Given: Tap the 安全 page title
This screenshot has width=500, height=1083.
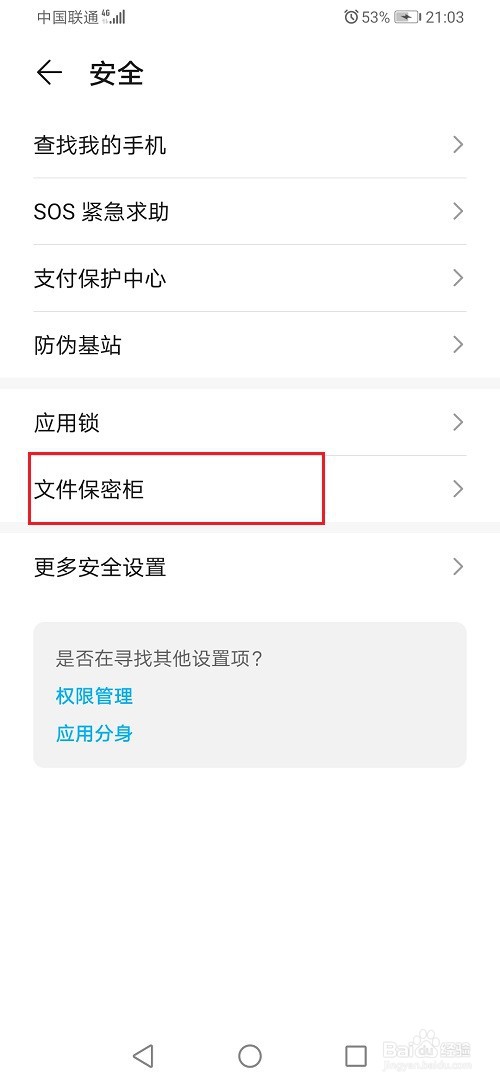Looking at the screenshot, I should point(116,74).
